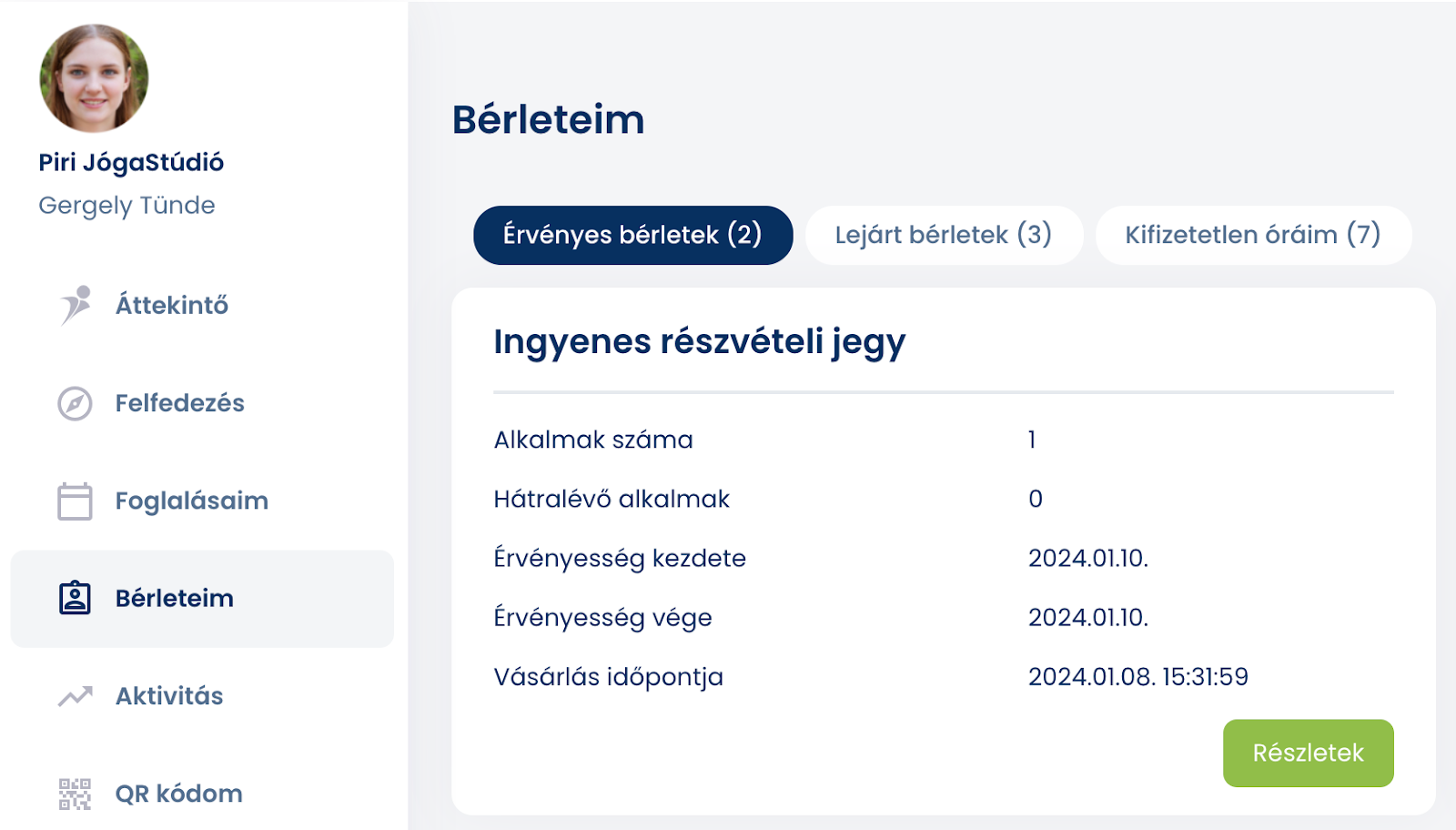The width and height of the screenshot is (1456, 830).
Task: Select the Érvényes bérletek (2) tab
Action: [632, 235]
